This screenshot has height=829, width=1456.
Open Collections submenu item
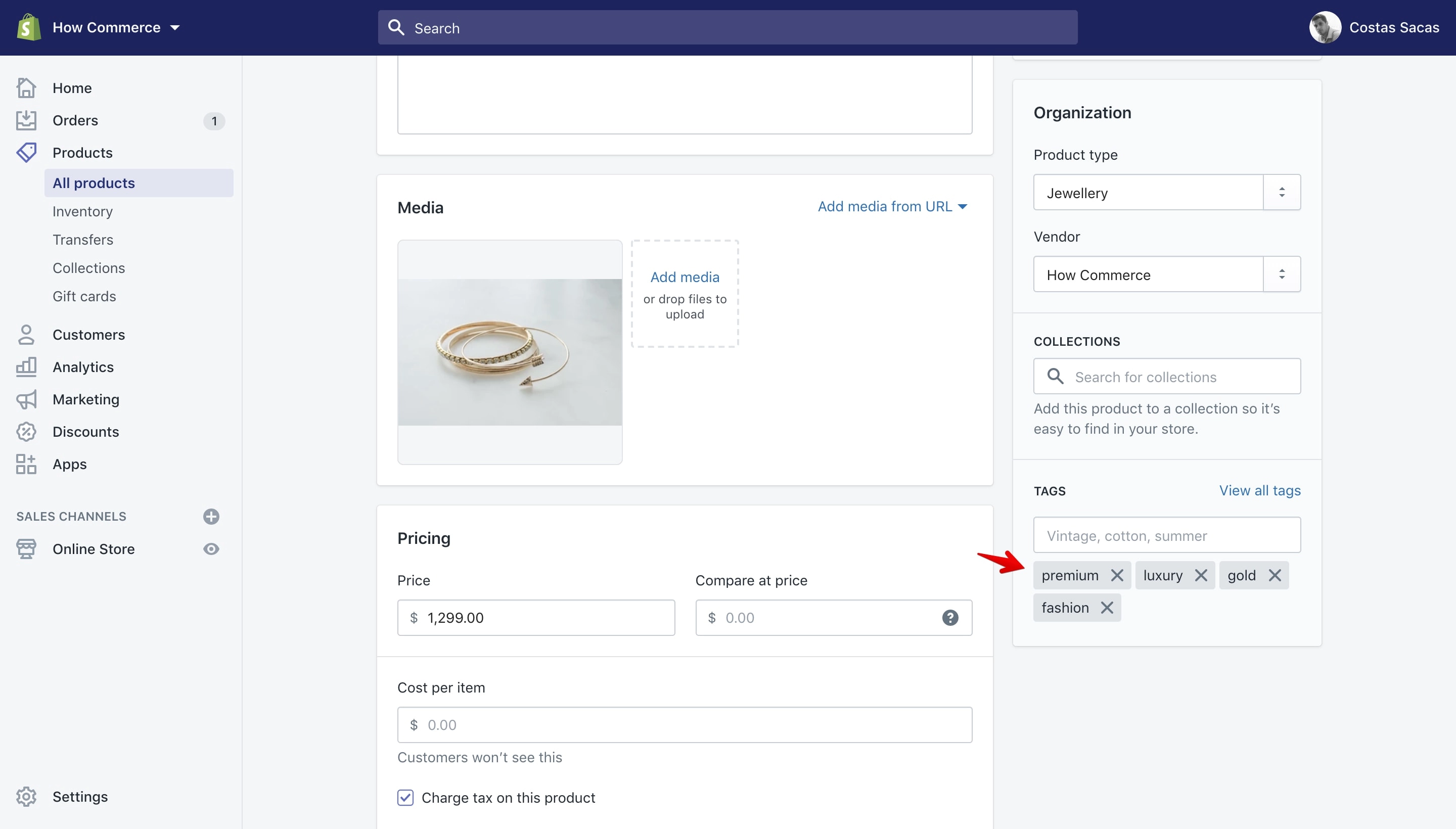click(88, 267)
